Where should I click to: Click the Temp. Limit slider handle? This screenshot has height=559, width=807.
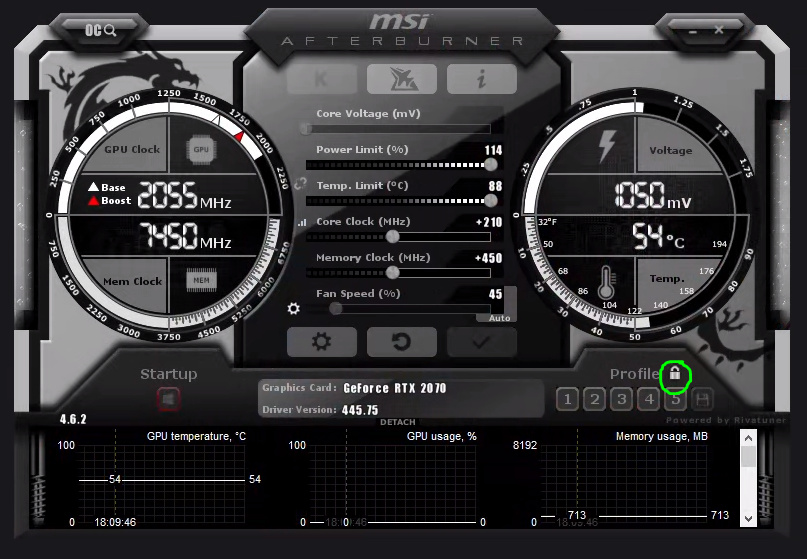click(491, 200)
